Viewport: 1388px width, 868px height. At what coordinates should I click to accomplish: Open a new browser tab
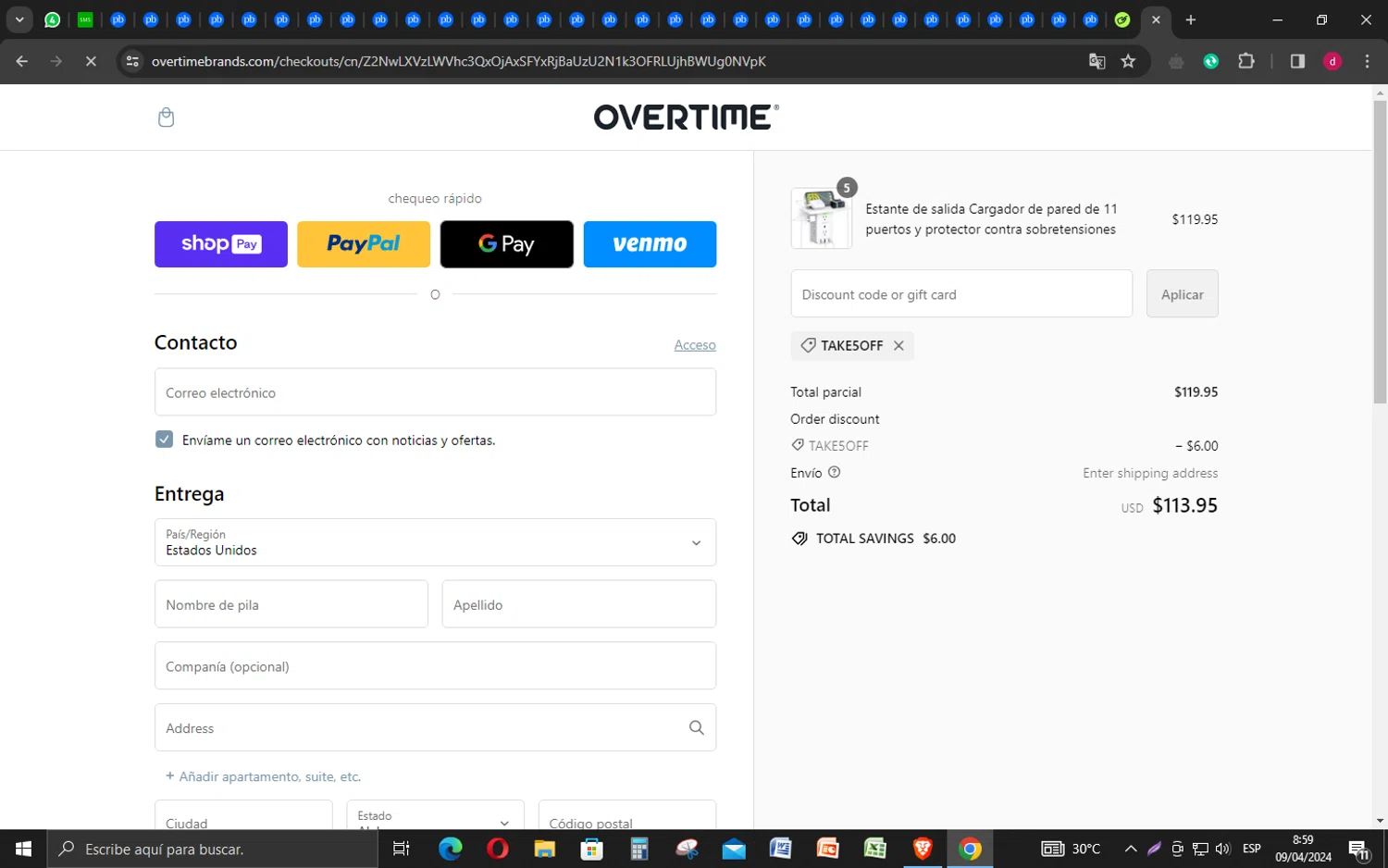tap(1191, 19)
